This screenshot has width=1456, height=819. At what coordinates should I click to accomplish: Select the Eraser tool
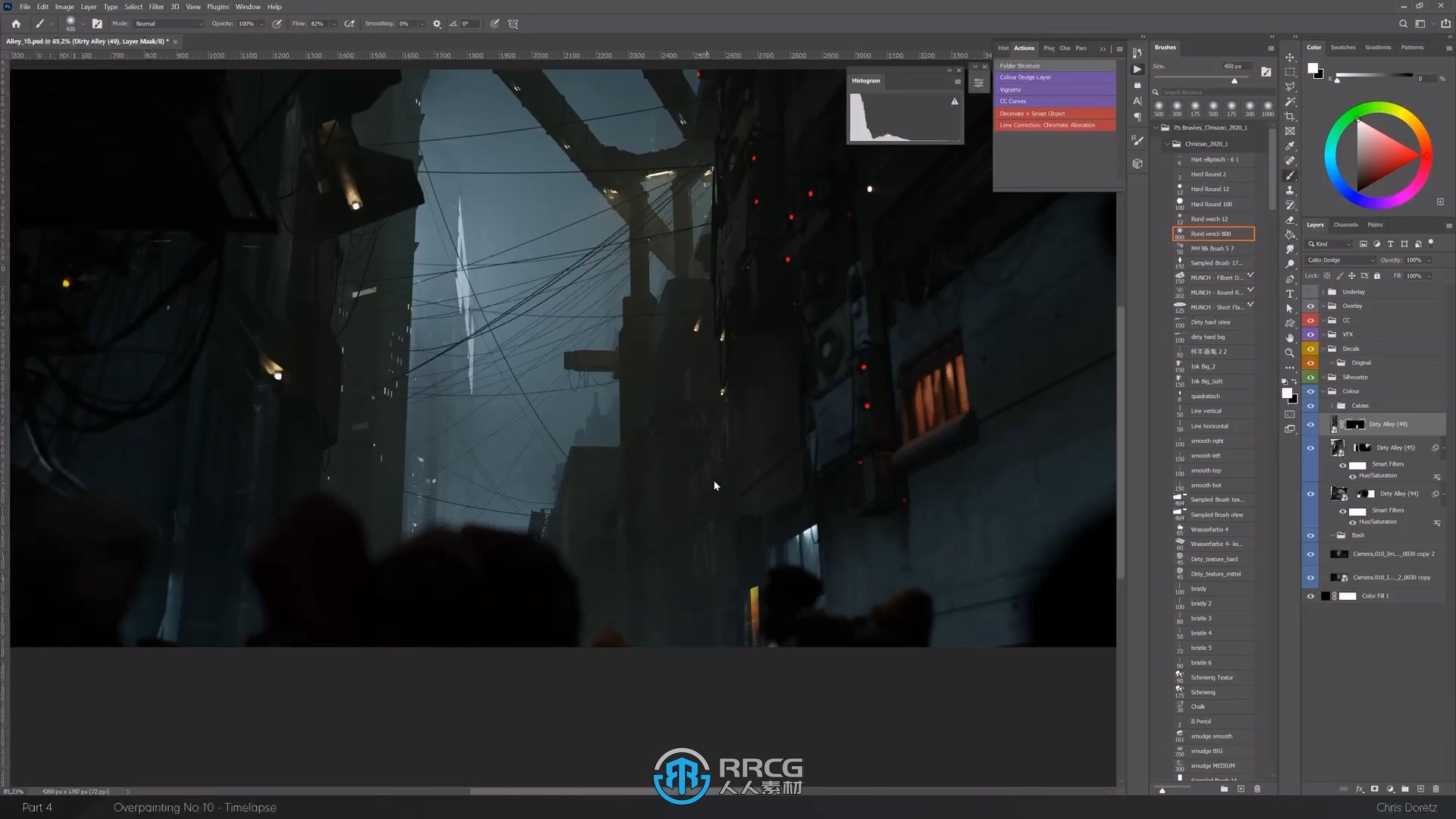(x=1289, y=220)
